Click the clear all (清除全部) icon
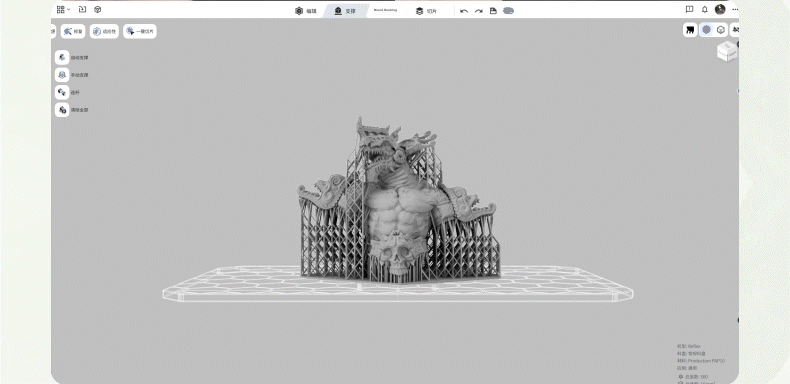The height and width of the screenshot is (384, 790). tap(62, 109)
